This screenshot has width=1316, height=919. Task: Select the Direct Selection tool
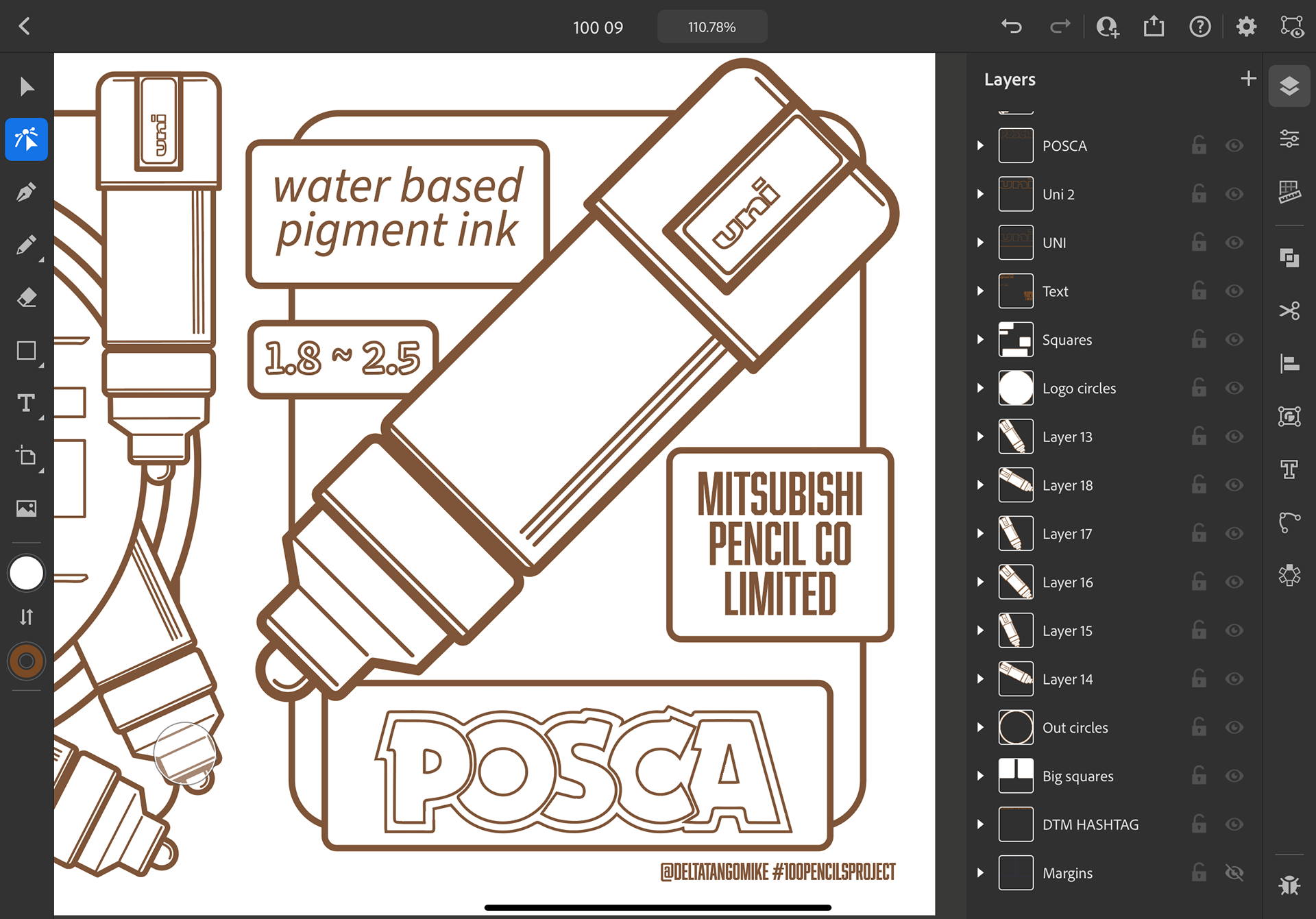click(x=27, y=139)
